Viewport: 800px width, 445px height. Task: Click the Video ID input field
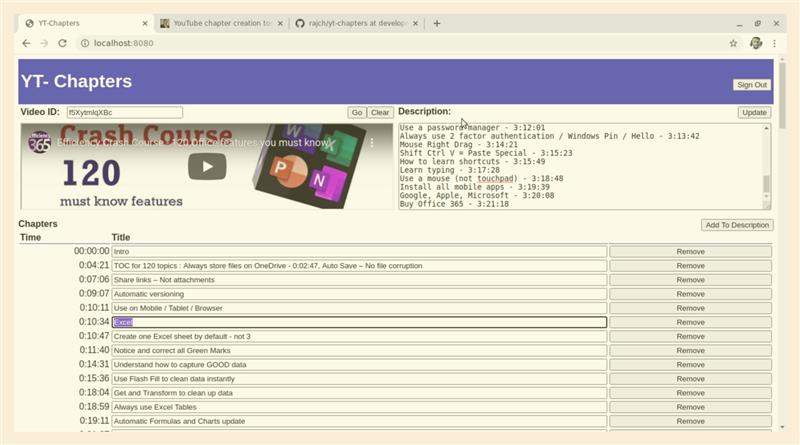click(x=124, y=113)
